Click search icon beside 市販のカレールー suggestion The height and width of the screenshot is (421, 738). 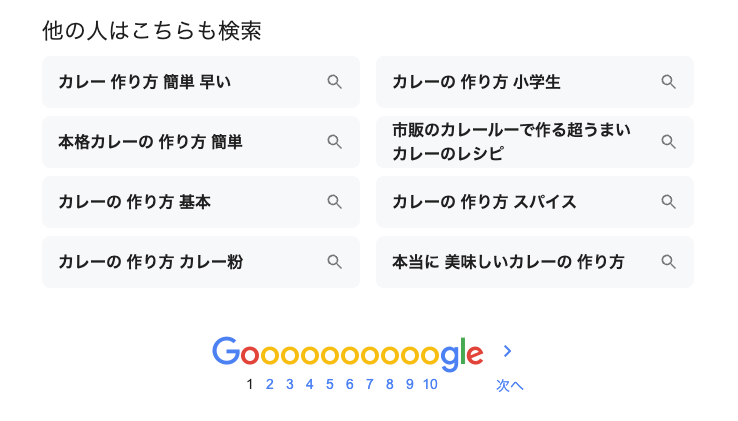point(669,142)
